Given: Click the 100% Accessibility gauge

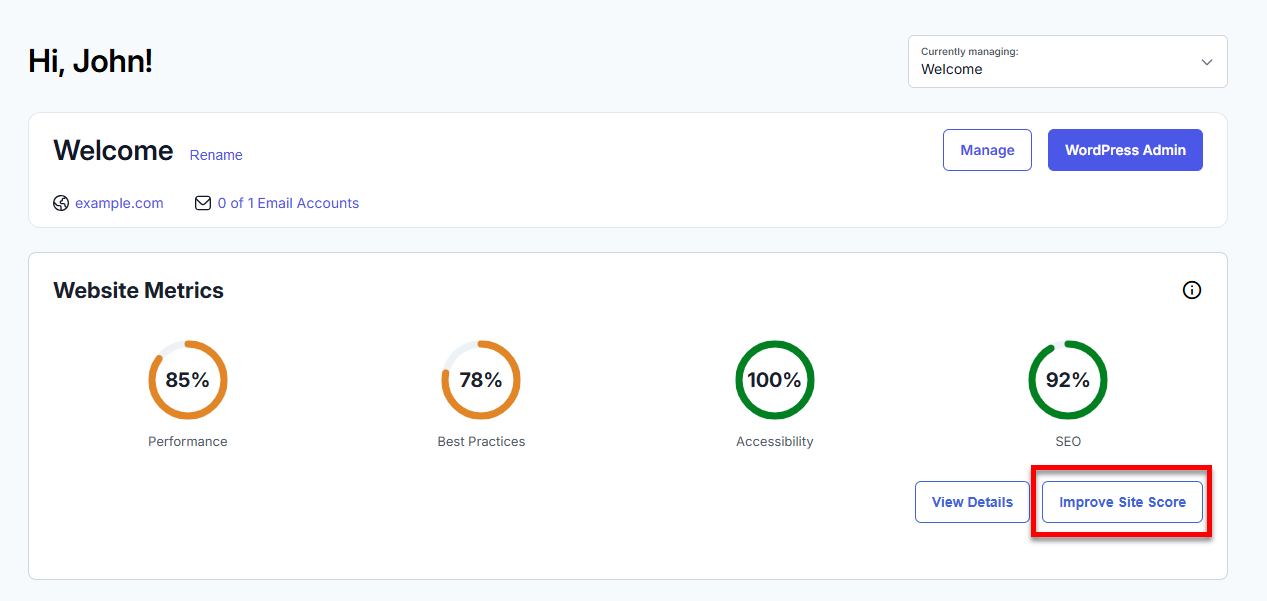Looking at the screenshot, I should coord(775,380).
